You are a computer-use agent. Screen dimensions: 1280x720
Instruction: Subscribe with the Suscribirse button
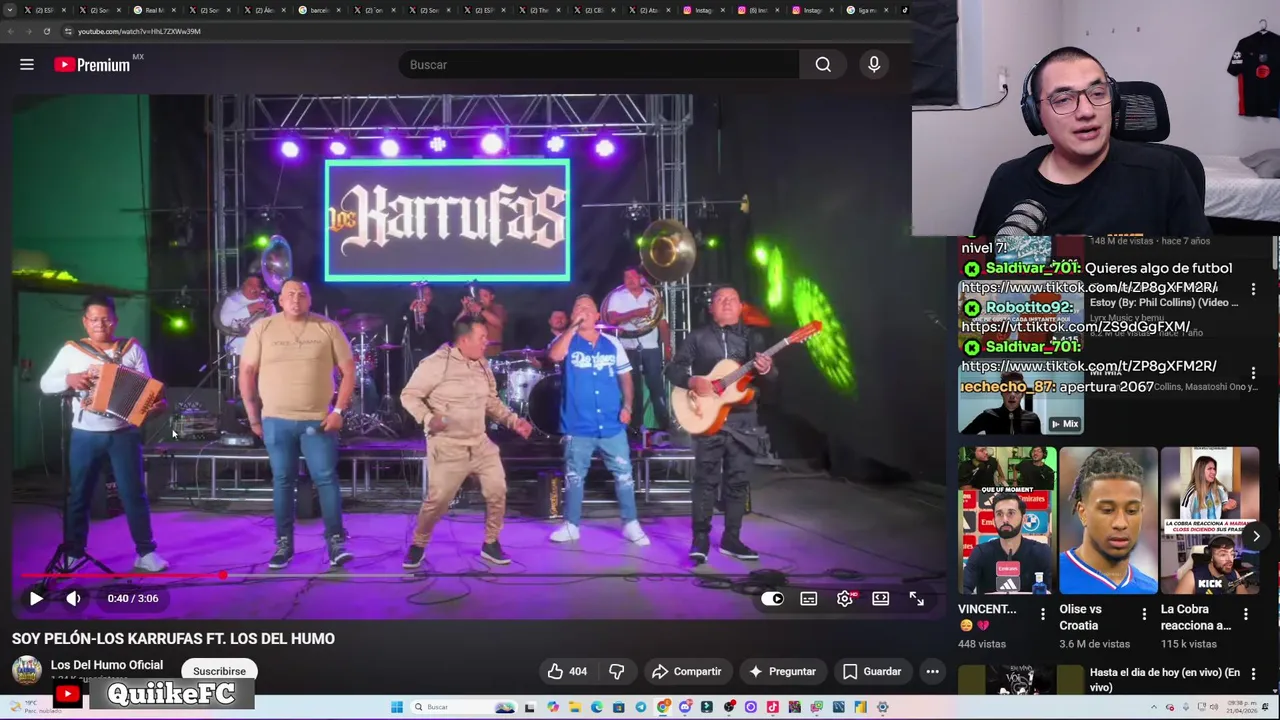tap(219, 671)
